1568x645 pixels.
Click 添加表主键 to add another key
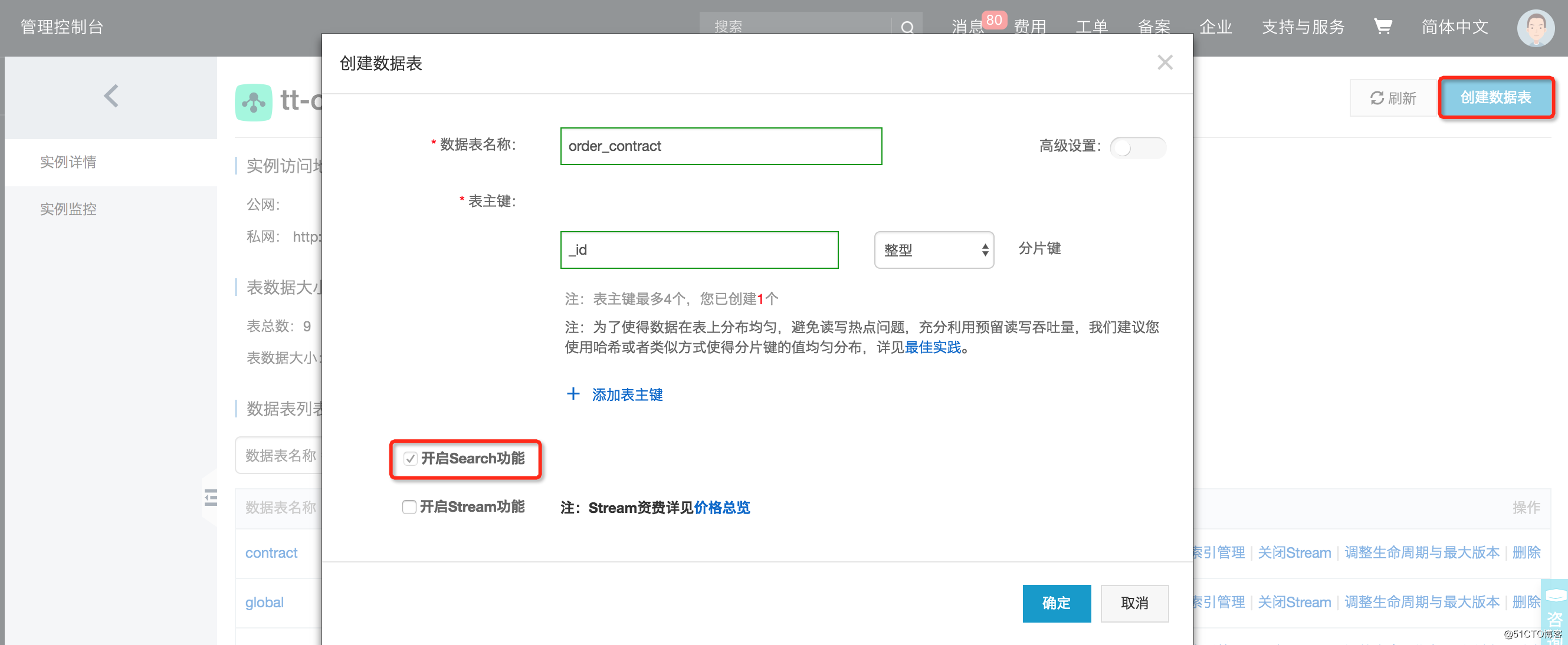pos(619,394)
